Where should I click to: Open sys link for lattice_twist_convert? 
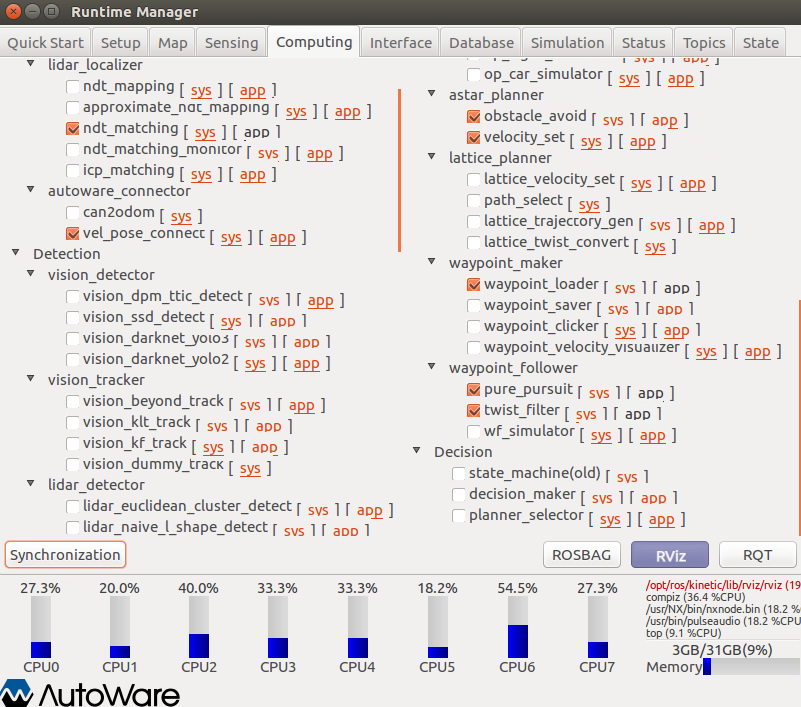(655, 246)
